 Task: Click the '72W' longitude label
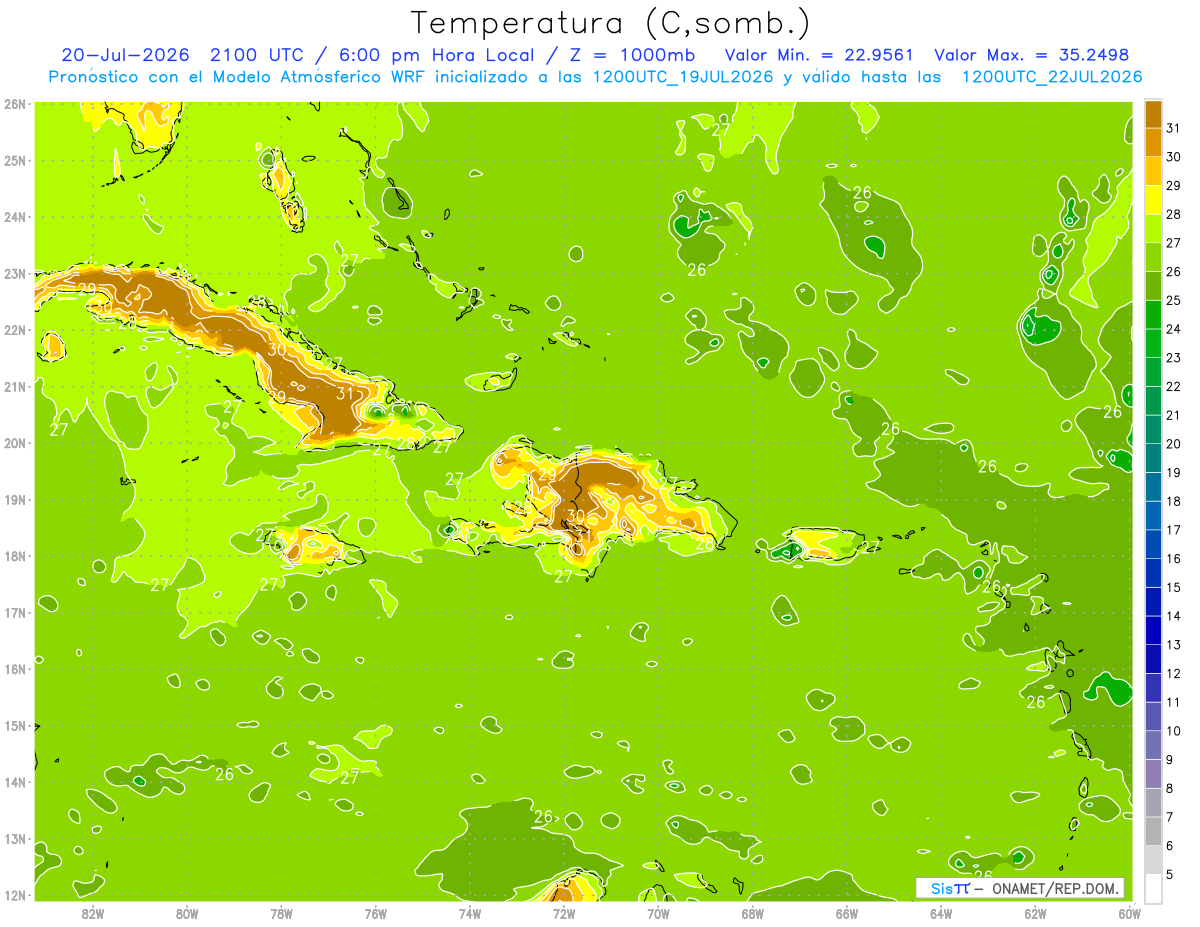pyautogui.click(x=564, y=913)
